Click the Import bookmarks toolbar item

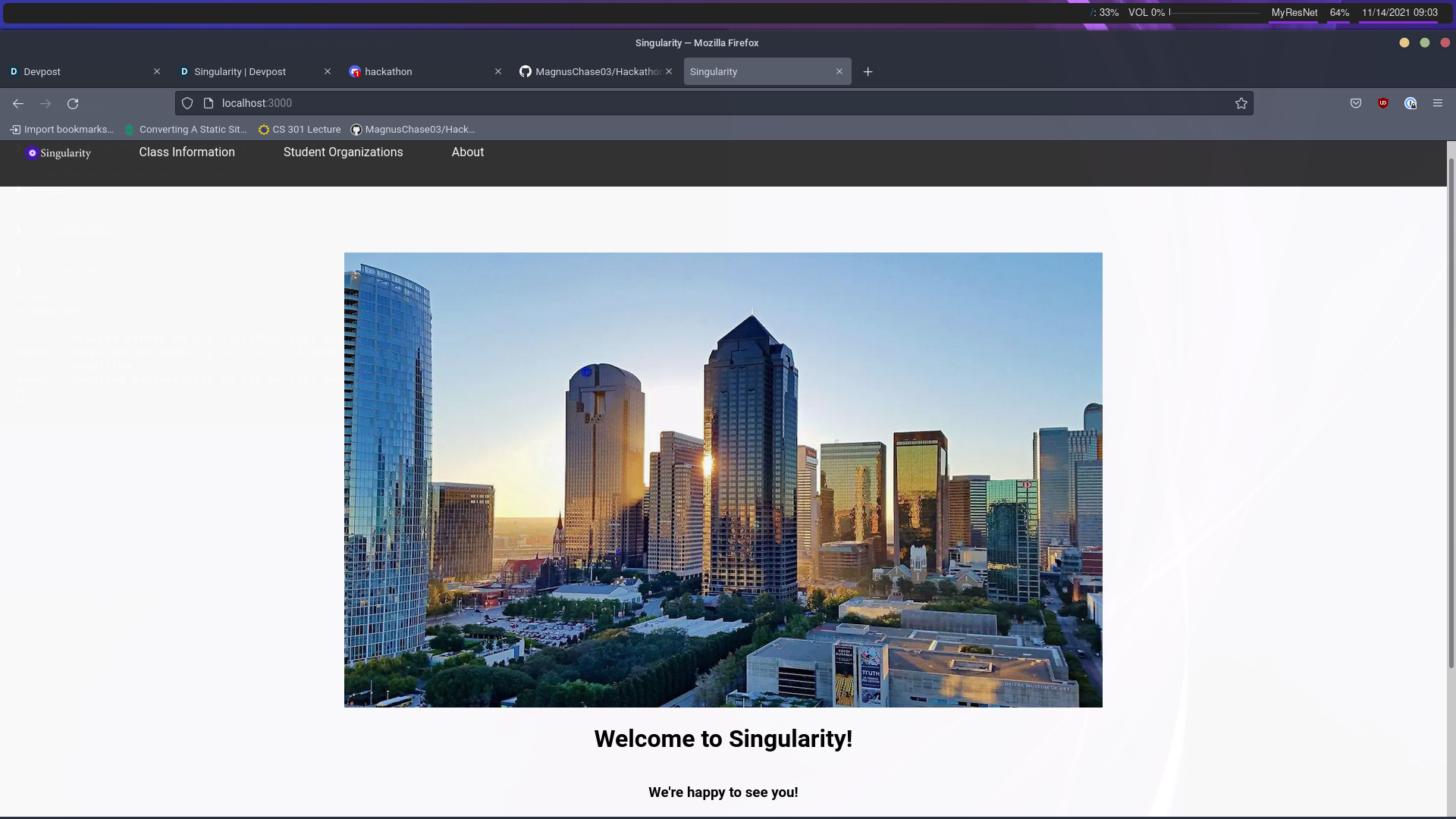(x=62, y=130)
